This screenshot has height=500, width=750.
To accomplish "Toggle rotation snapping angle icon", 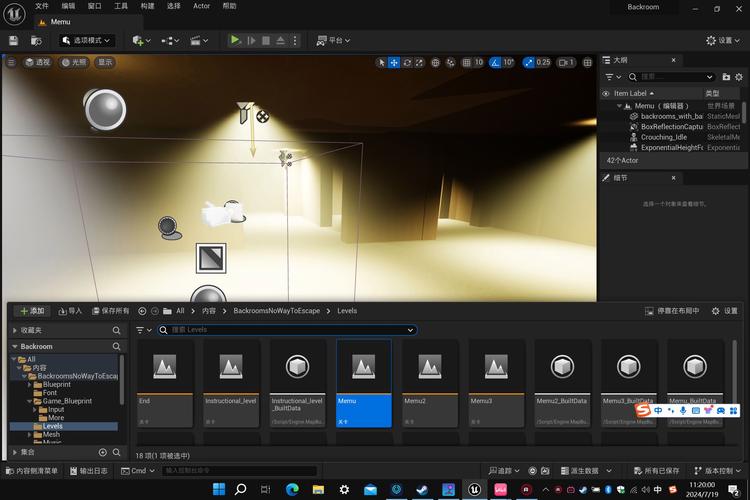I will [496, 63].
